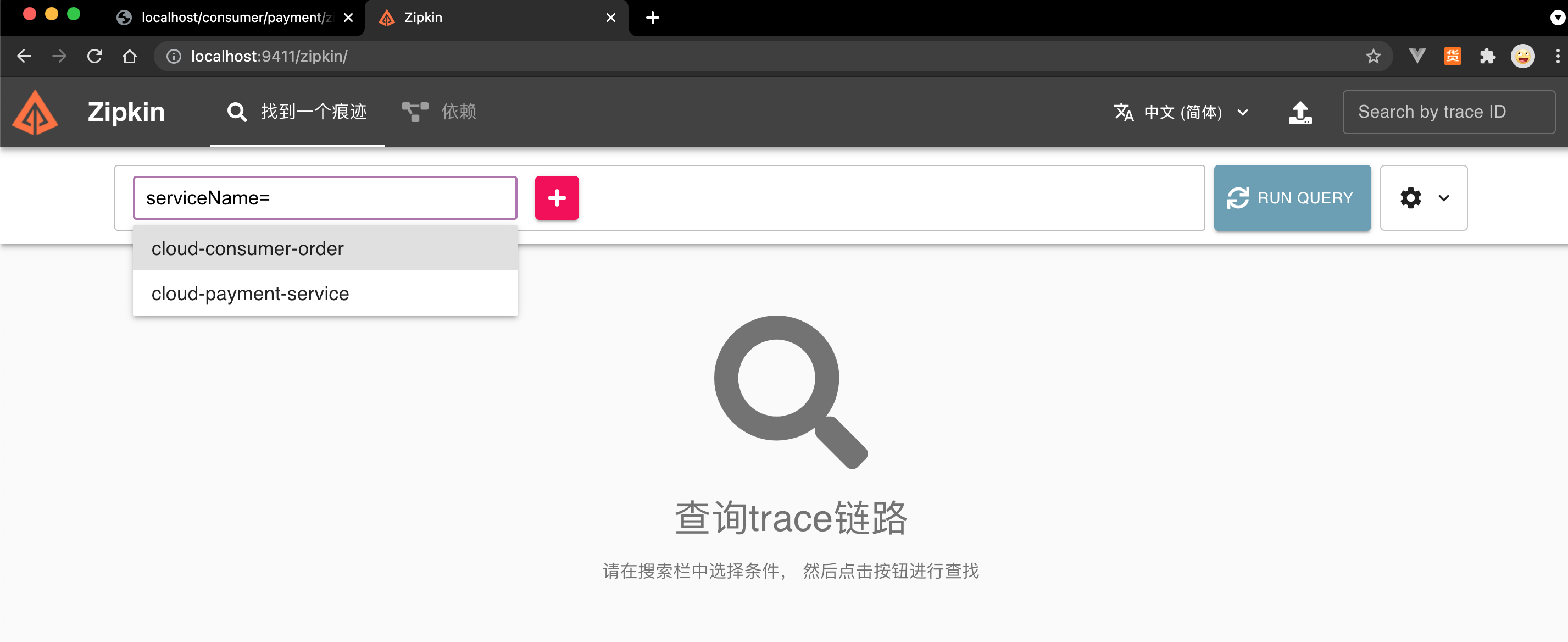The image size is (1568, 642).
Task: Expand the 中文 (简体) language selector
Action: 1181,113
